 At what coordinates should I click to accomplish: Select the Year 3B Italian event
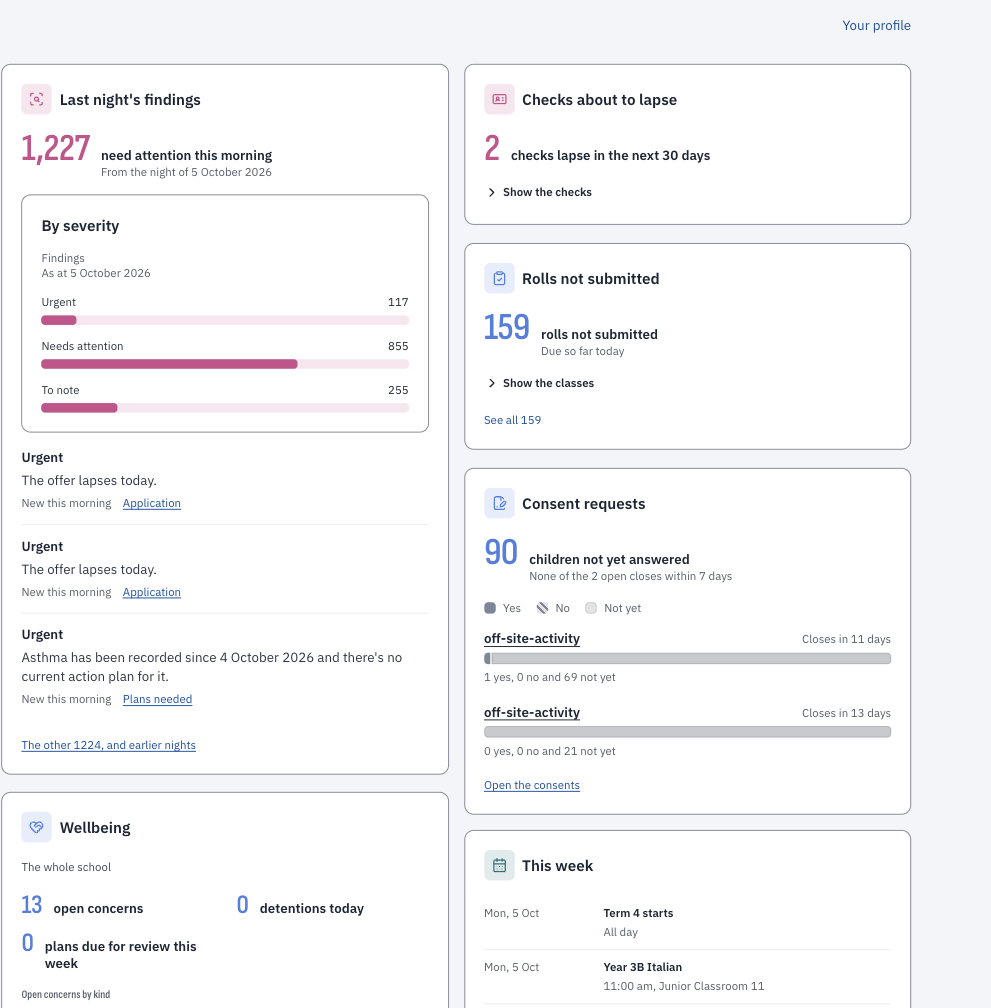click(687, 976)
